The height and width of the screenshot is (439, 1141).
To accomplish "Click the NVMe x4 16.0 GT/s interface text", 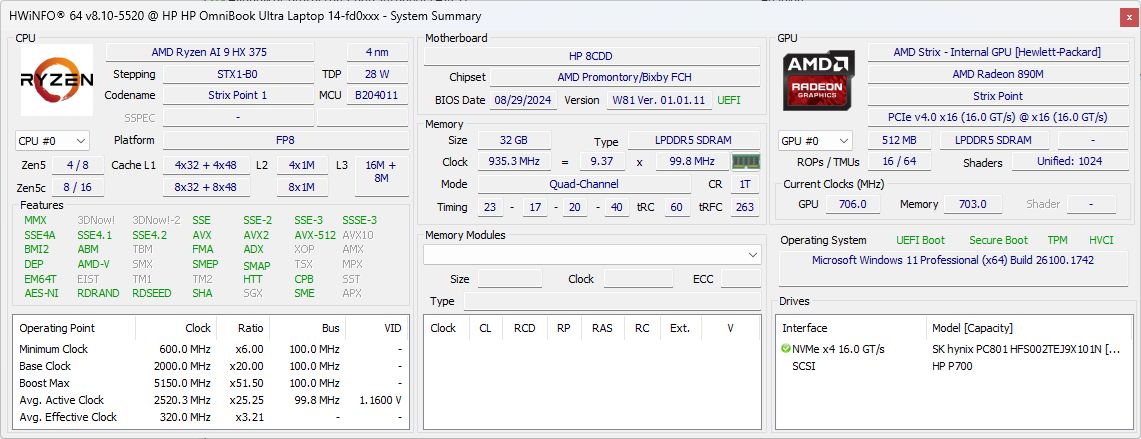I will point(838,349).
